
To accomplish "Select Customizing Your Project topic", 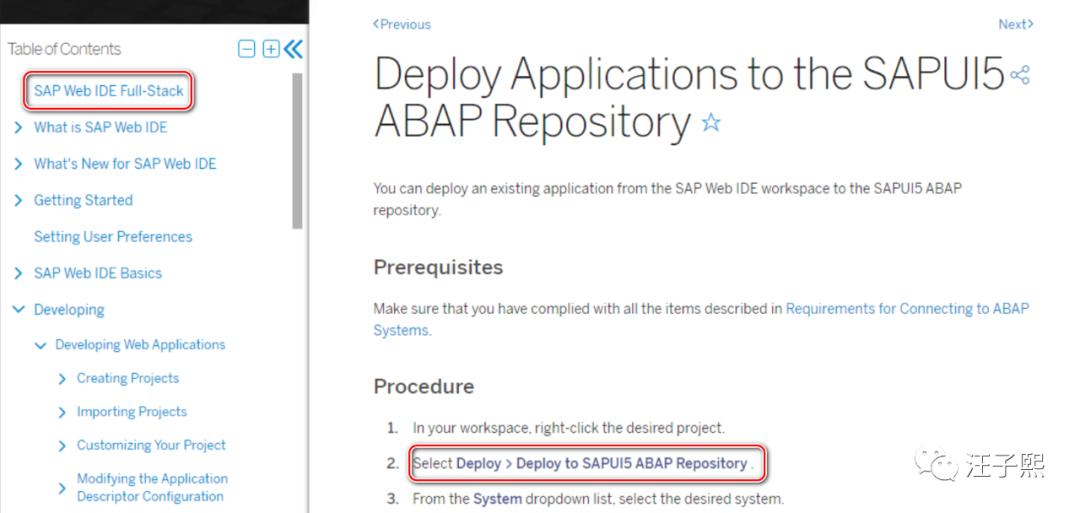I will pyautogui.click(x=152, y=446).
